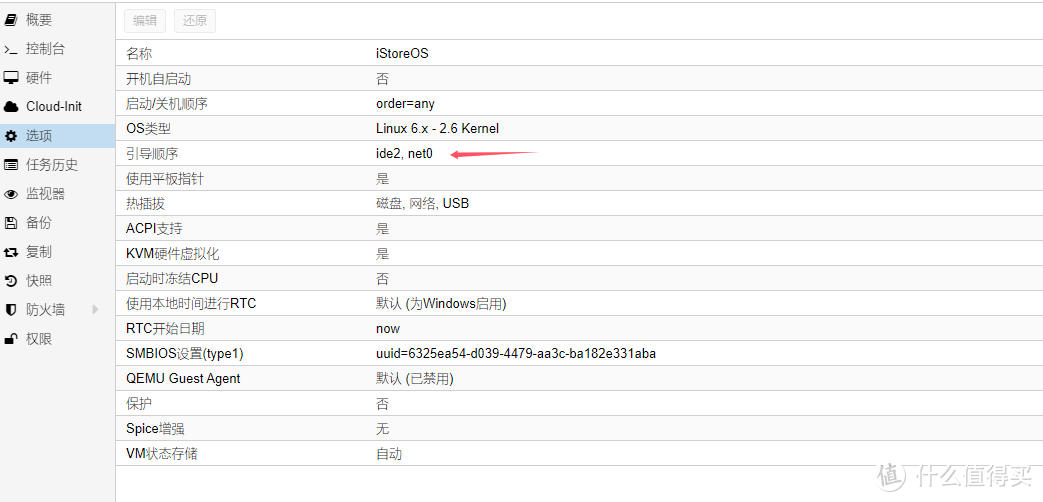Viewport: 1043px width, 502px height.
Task: Open the Cloud-Init tab
Action: (54, 107)
